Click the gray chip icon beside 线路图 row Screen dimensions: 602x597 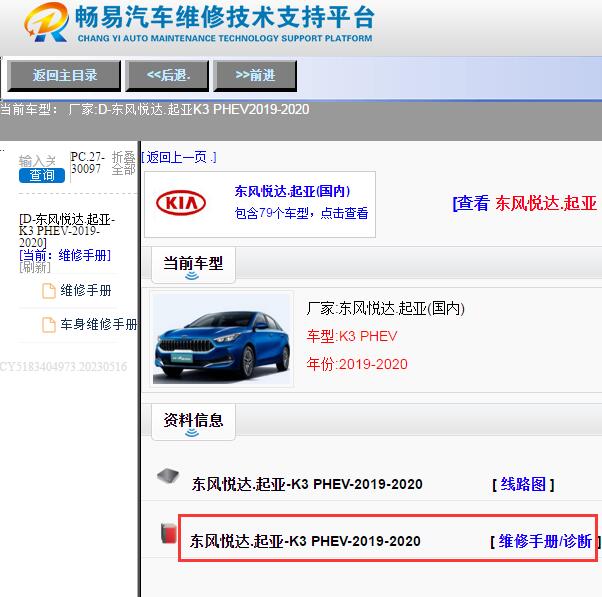168,476
